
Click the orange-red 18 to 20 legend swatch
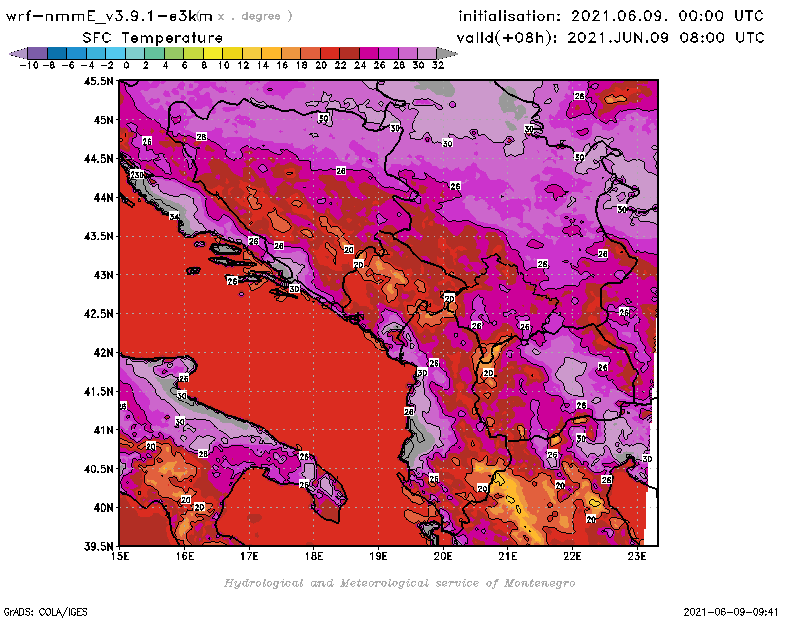pos(310,53)
